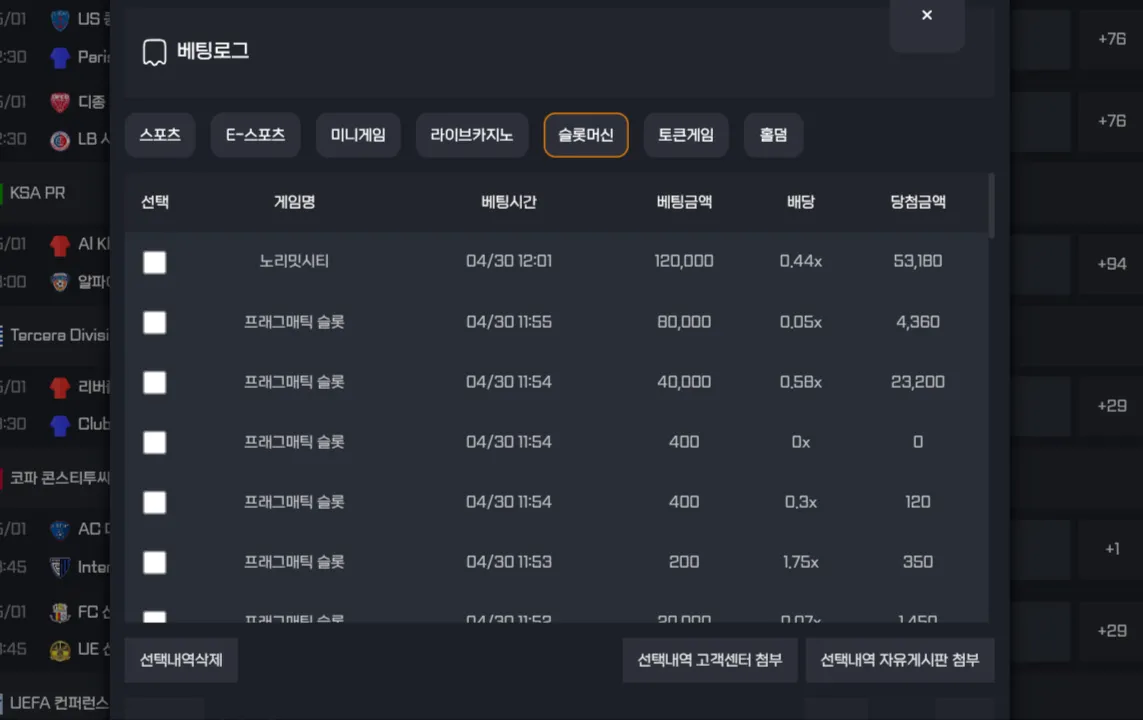Click the AC team crest icon
This screenshot has width=1143, height=720.
point(61,529)
